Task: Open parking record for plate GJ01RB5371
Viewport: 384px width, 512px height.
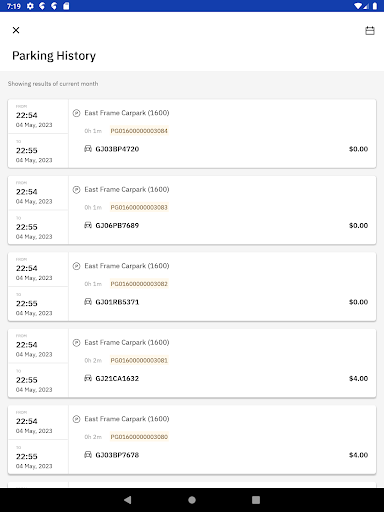Action: click(x=192, y=287)
